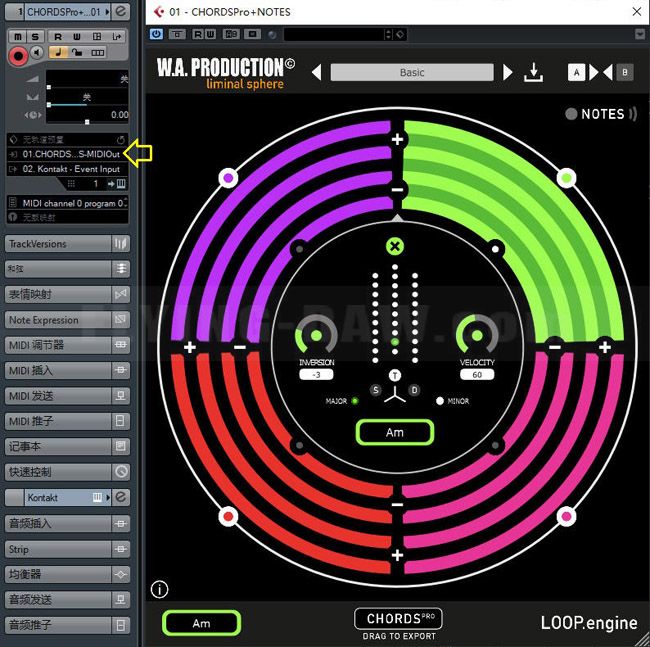This screenshot has height=647, width=650.
Task: Click the plus button between green and pink arcs
Action: click(x=605, y=347)
